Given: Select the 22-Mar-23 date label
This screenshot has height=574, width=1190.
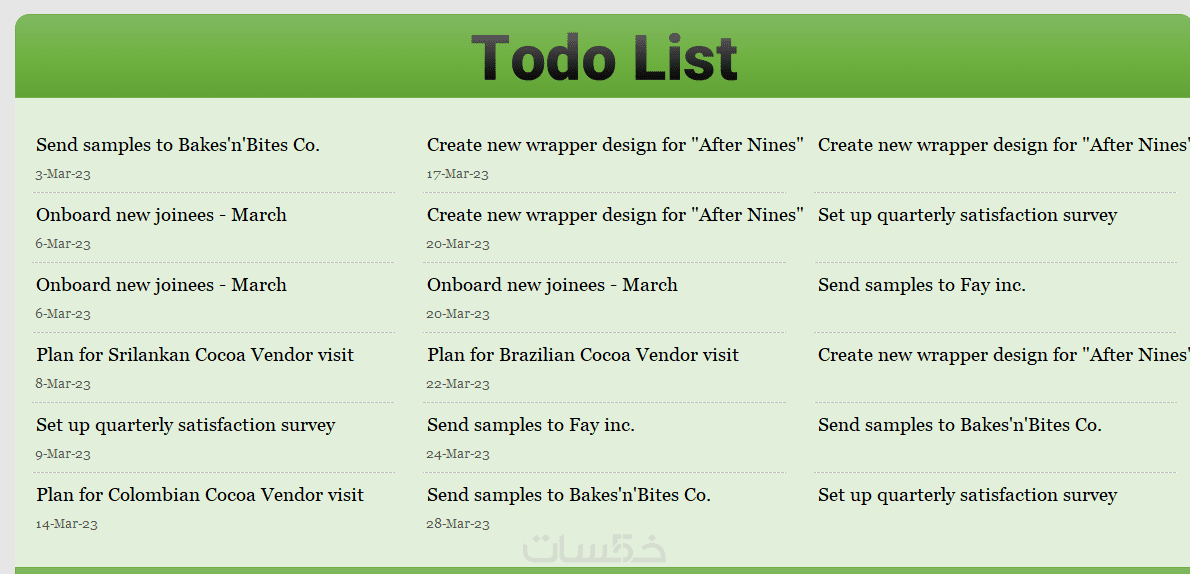Looking at the screenshot, I should (458, 384).
